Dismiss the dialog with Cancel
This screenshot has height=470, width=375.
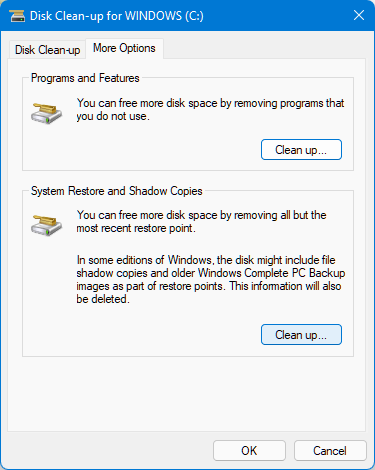point(330,451)
